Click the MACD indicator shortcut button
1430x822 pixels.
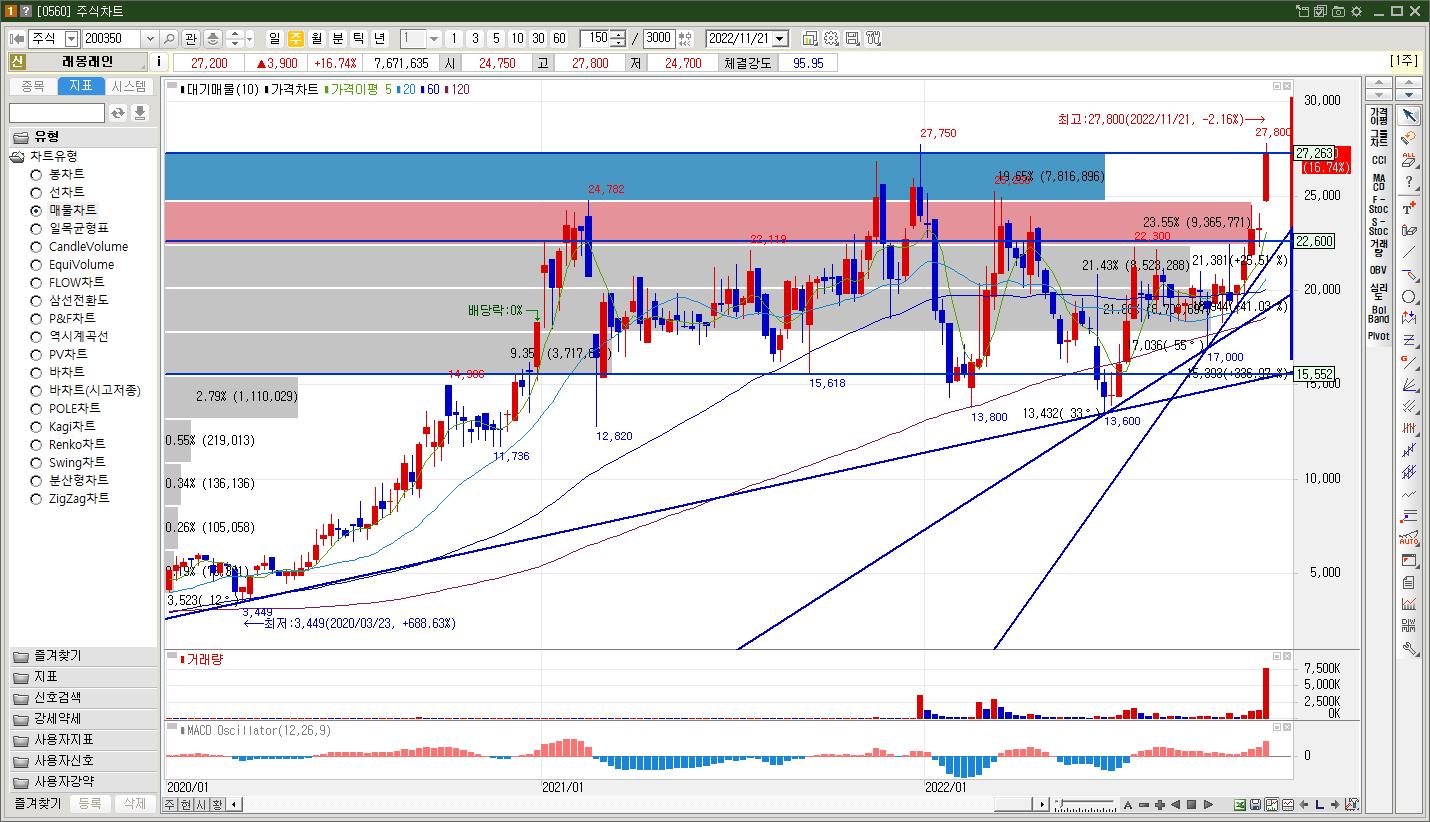point(1379,182)
